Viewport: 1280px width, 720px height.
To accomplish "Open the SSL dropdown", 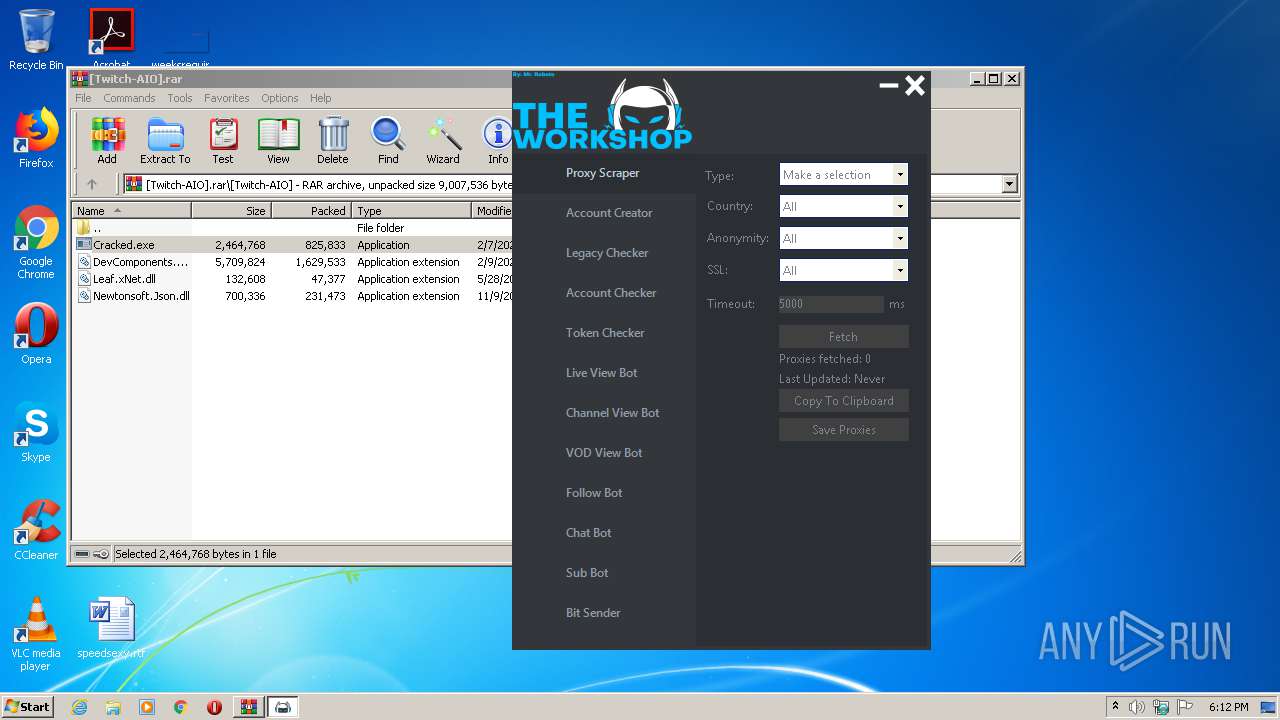I will coord(843,270).
